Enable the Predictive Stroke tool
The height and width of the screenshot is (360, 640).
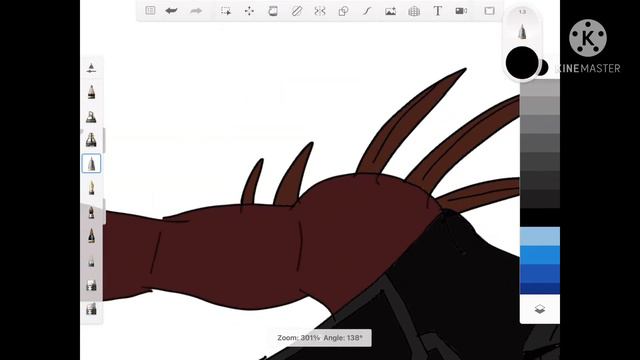point(367,11)
